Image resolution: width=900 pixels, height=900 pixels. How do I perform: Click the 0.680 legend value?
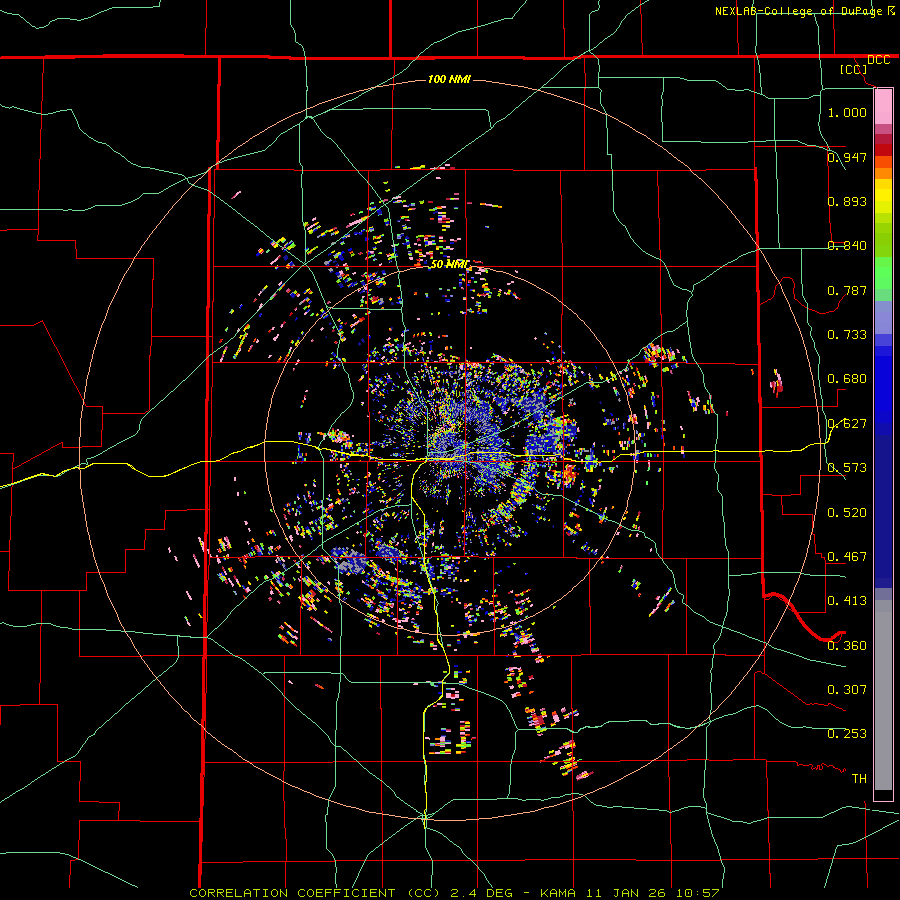[x=847, y=379]
